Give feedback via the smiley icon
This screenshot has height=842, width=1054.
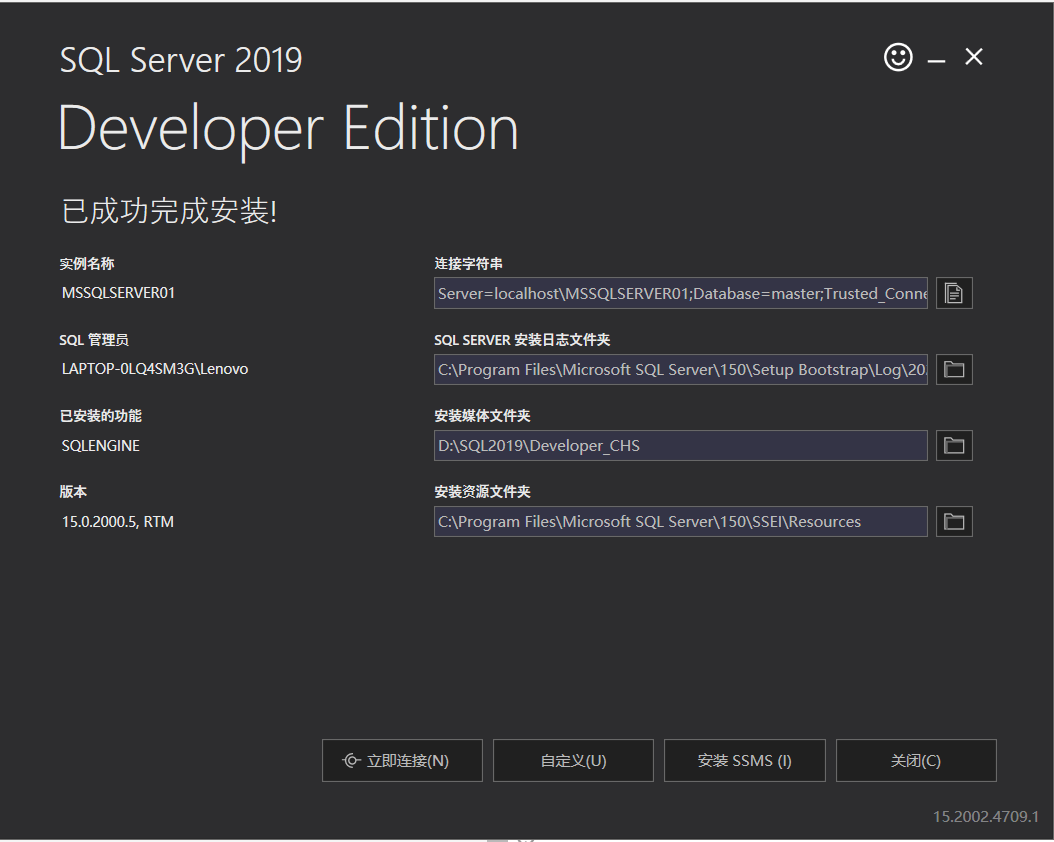coord(897,57)
